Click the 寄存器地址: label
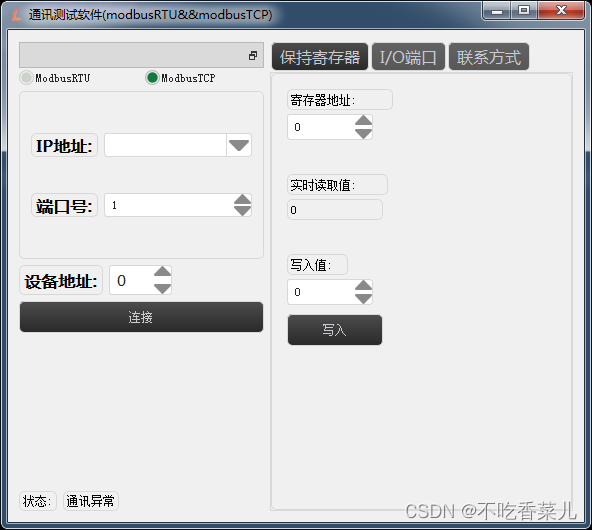Viewport: 592px width, 530px height. (x=339, y=100)
